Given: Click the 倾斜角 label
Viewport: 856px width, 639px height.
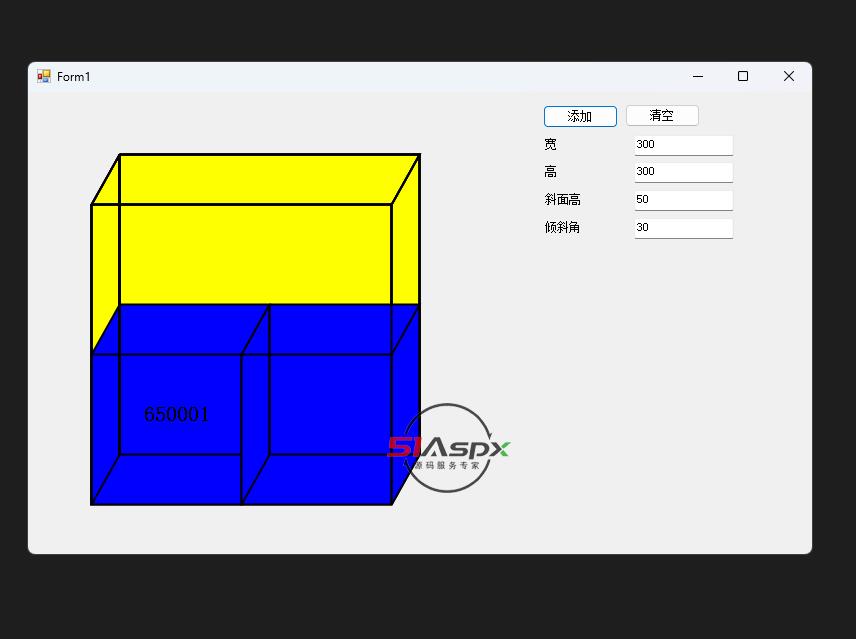Looking at the screenshot, I should tap(562, 228).
